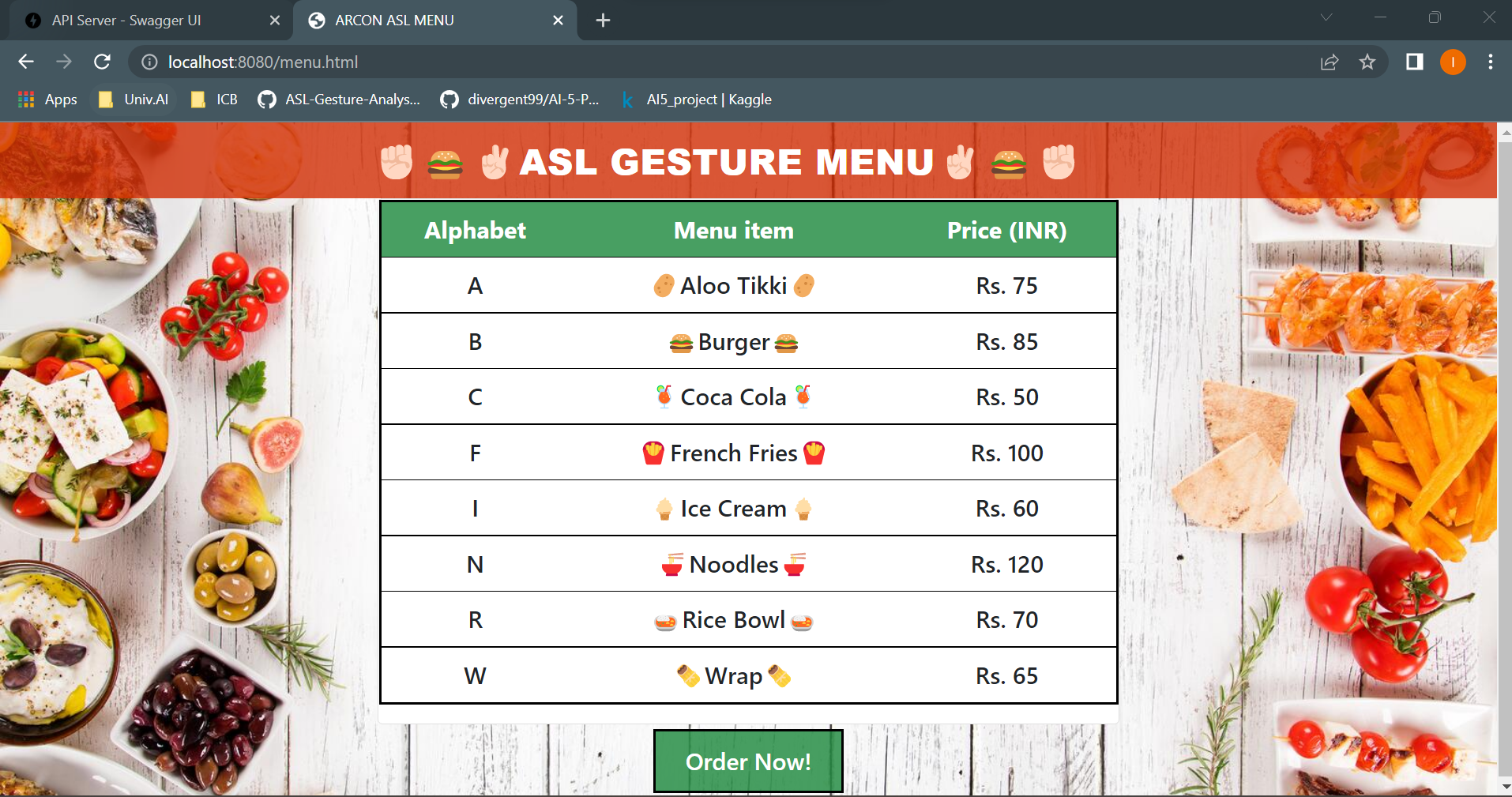
Task: Click the forward navigation arrow
Action: tap(63, 62)
